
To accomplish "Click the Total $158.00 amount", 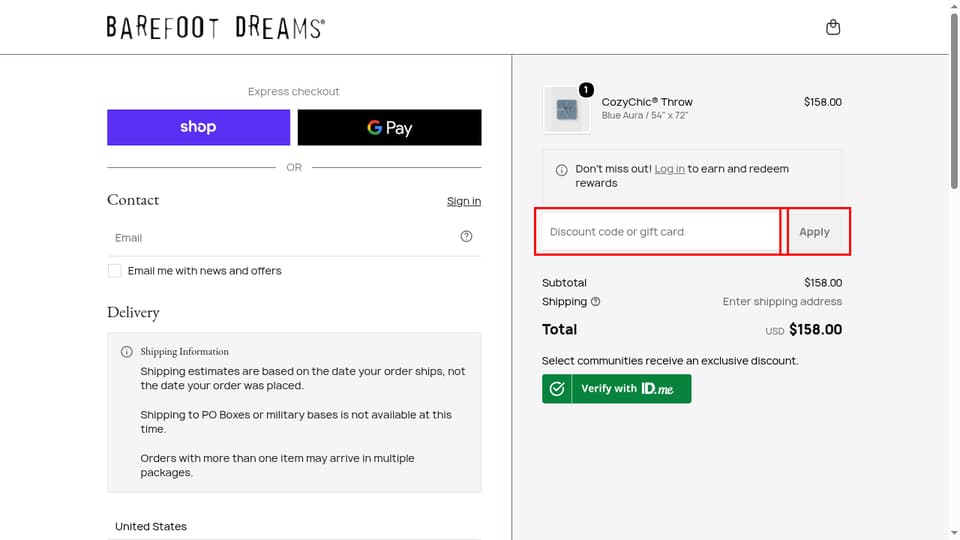I will pos(815,329).
